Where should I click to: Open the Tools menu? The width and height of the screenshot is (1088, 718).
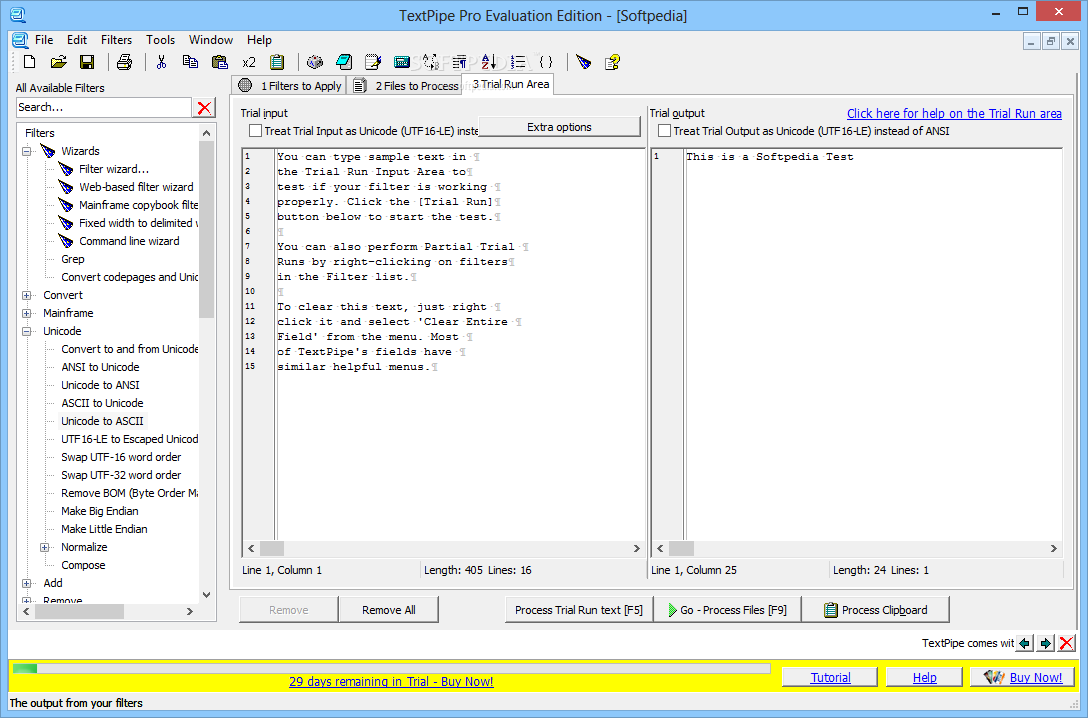tap(160, 40)
